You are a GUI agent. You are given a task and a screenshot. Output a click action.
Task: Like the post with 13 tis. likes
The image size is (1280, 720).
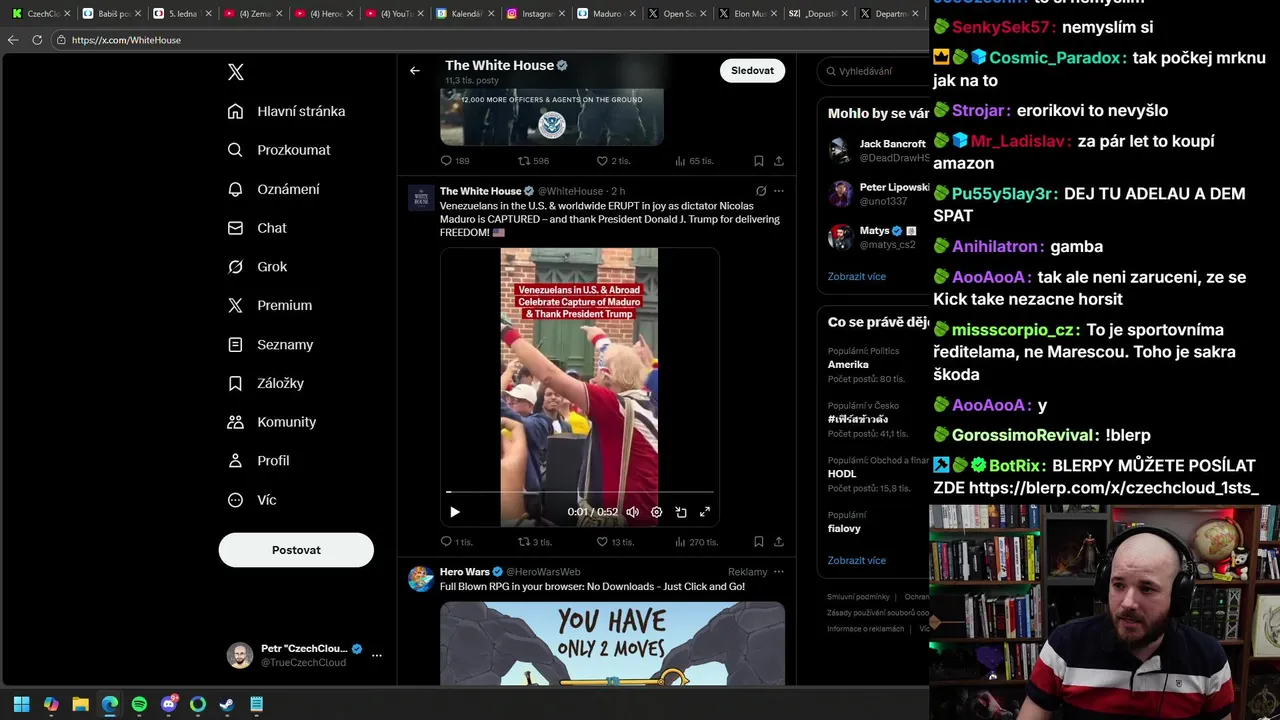(615, 542)
